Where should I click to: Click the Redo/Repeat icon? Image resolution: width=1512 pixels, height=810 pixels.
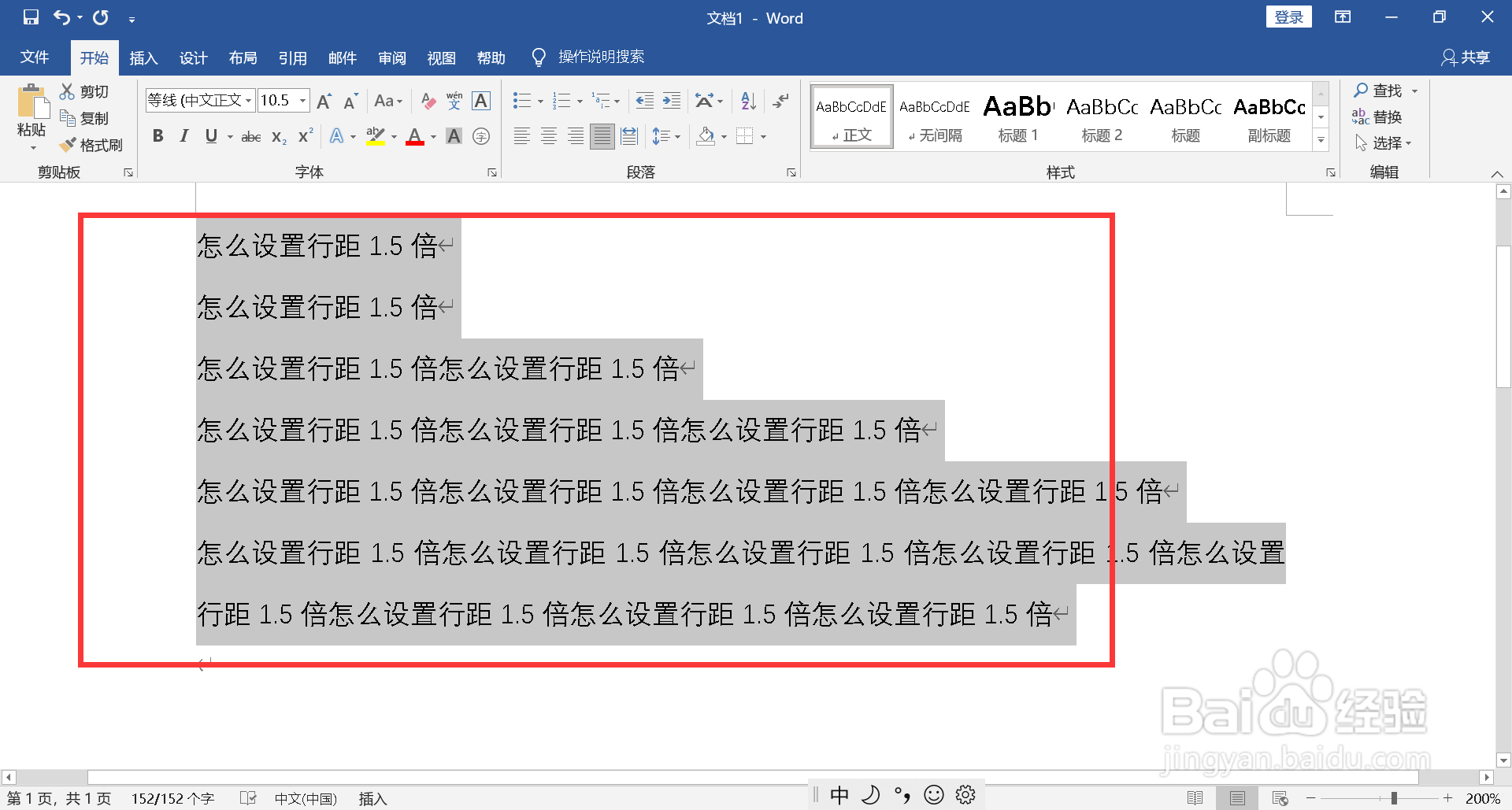click(101, 17)
